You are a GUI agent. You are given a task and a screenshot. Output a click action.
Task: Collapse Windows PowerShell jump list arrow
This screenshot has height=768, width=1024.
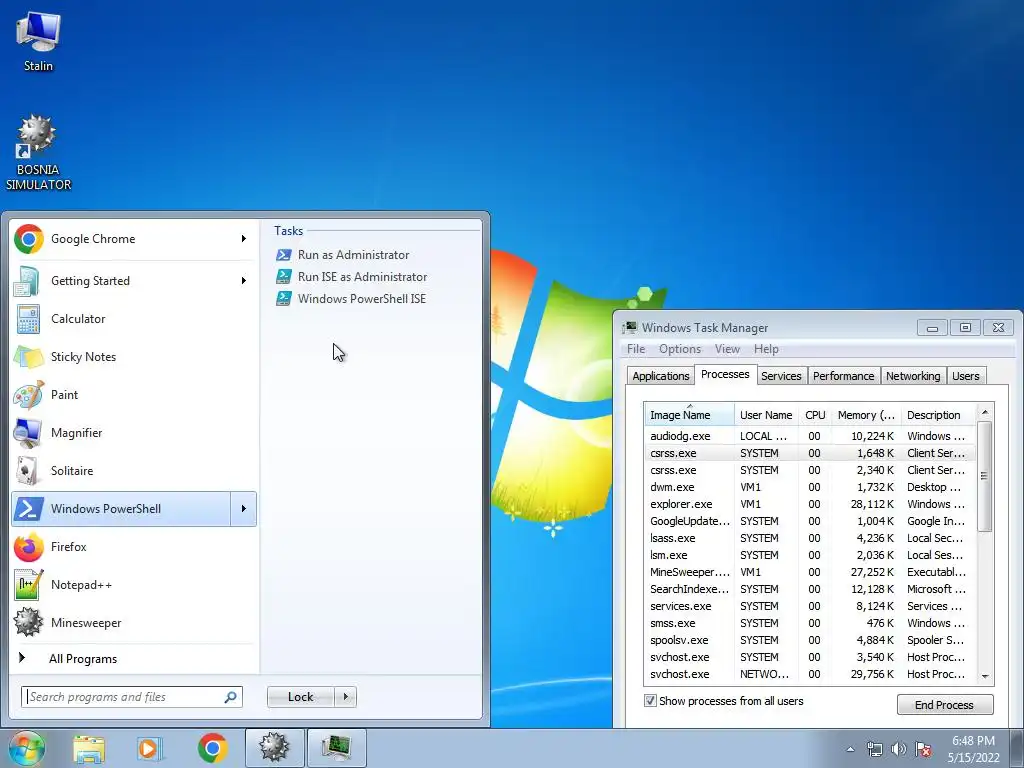click(244, 509)
